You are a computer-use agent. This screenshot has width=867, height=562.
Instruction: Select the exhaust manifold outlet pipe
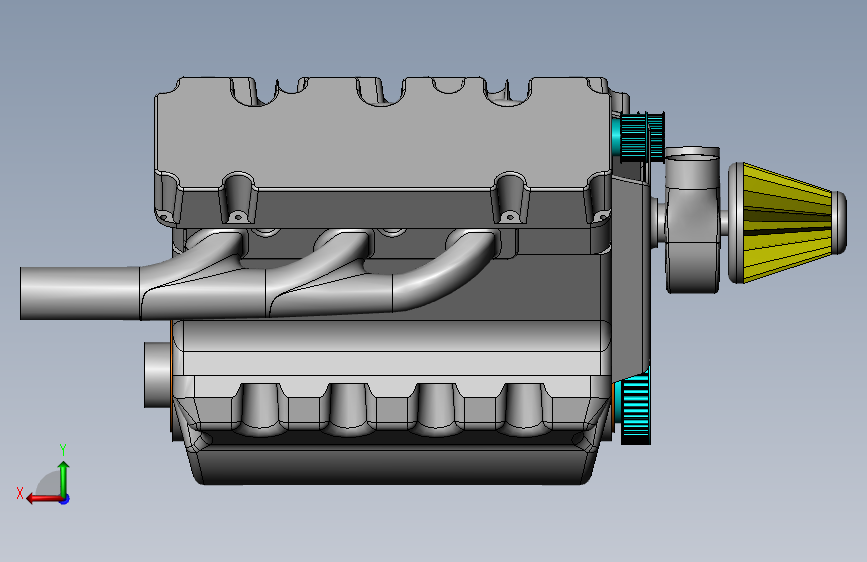pos(80,294)
